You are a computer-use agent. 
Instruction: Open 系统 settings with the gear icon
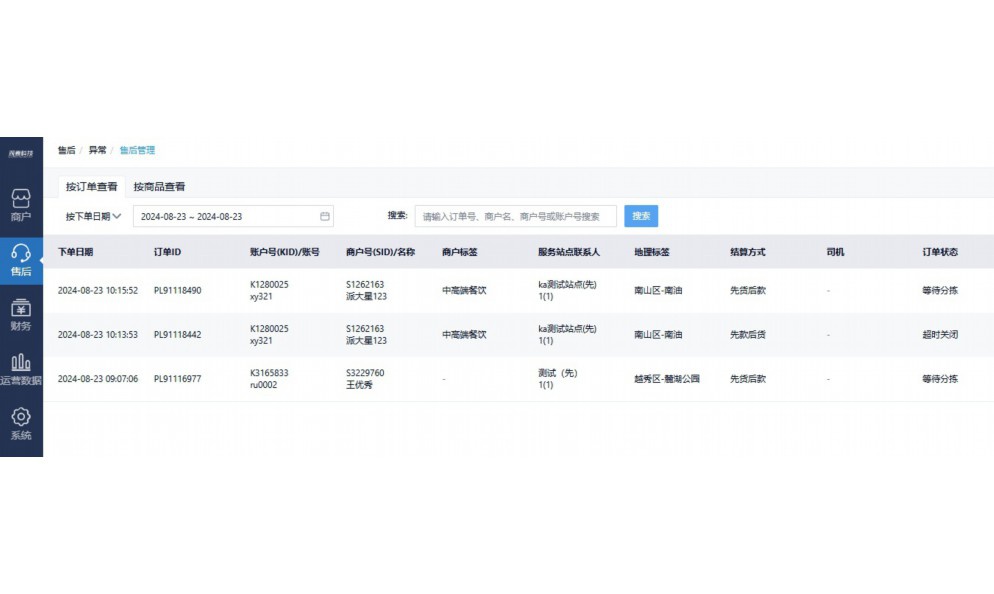coord(21,420)
